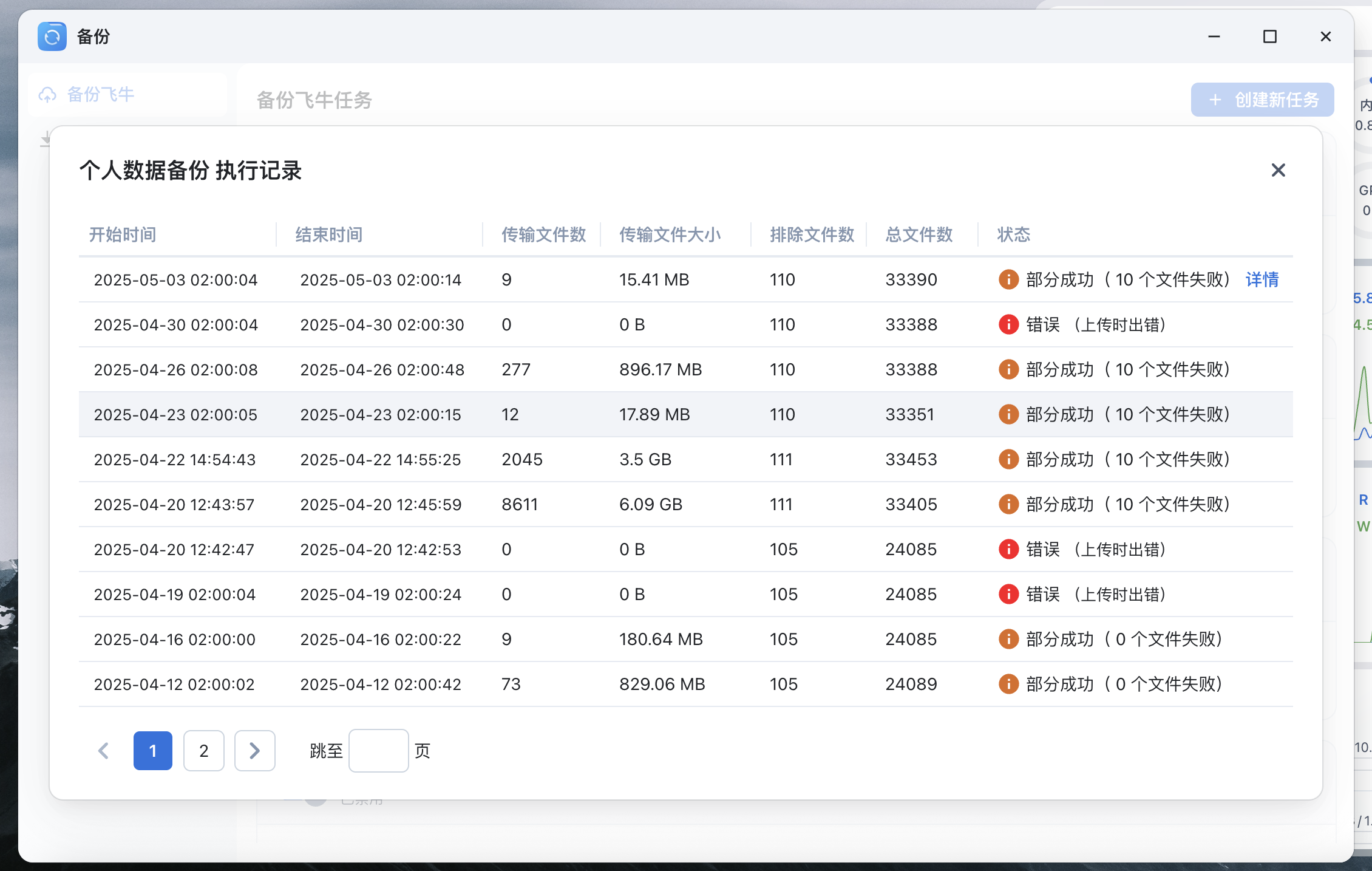The image size is (1372, 871).
Task: Maximize the 备份 window
Action: 1269,36
